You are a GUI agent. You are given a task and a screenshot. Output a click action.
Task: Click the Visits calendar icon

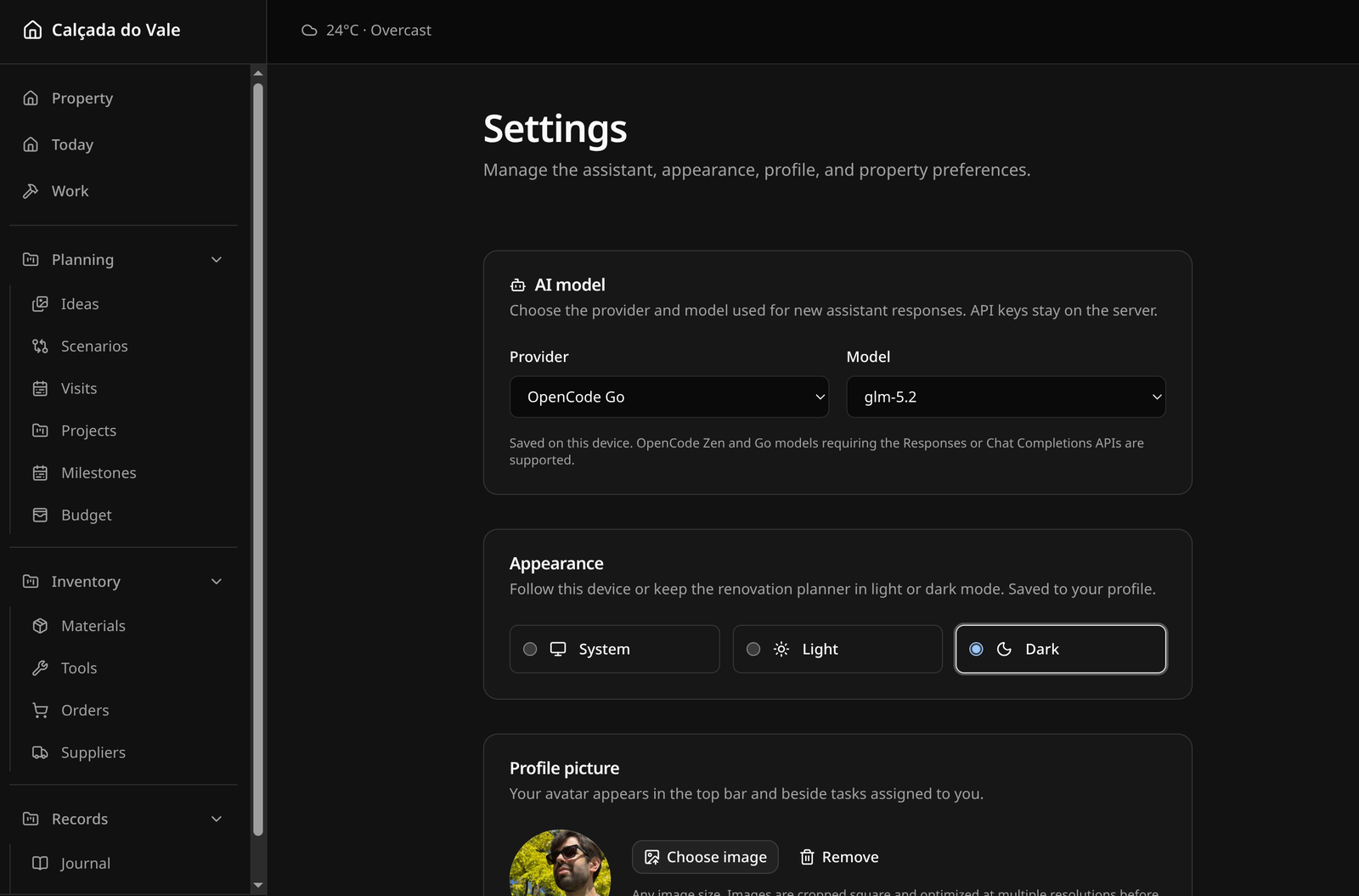click(x=40, y=388)
